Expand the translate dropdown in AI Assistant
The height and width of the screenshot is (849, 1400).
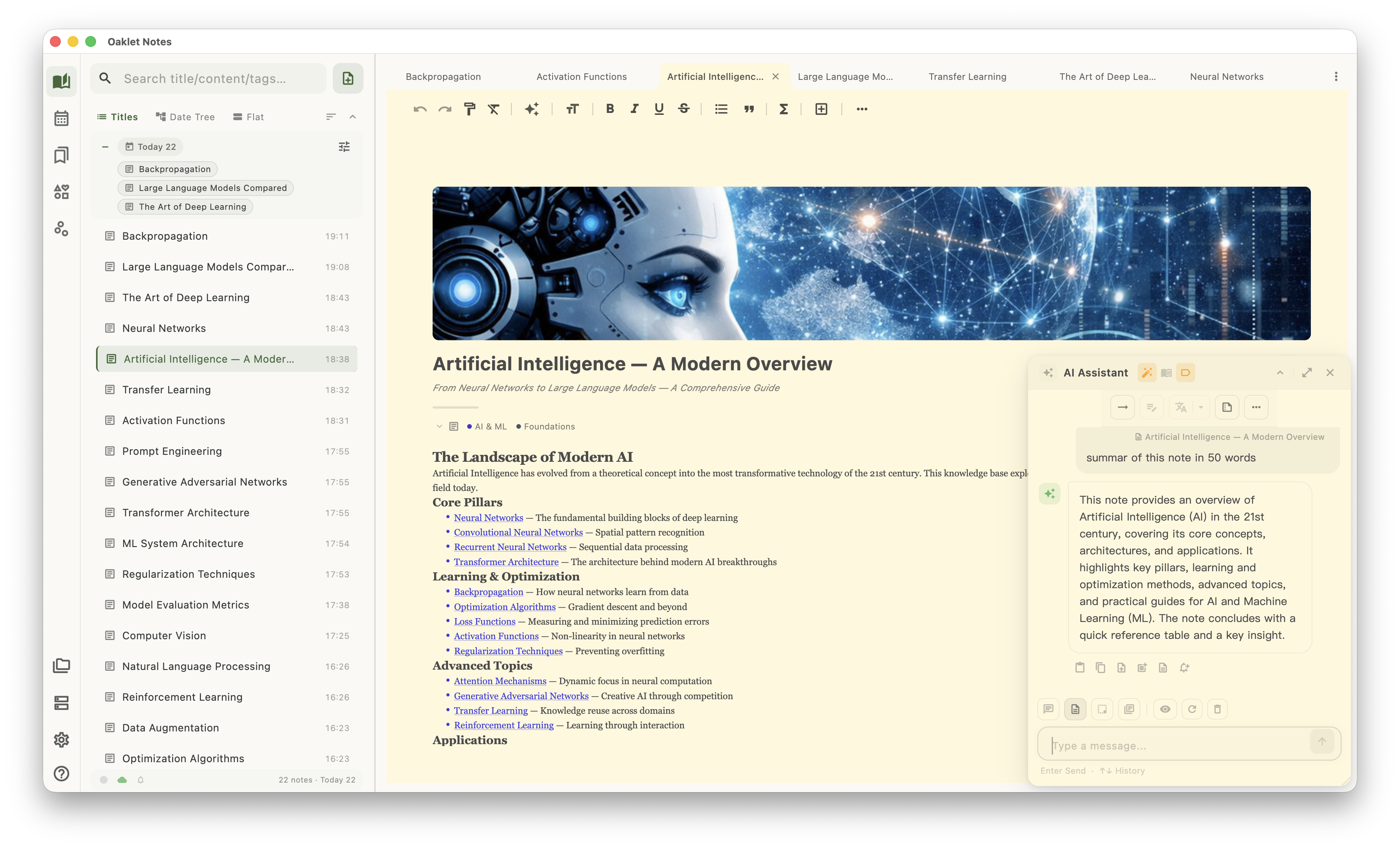(1201, 407)
